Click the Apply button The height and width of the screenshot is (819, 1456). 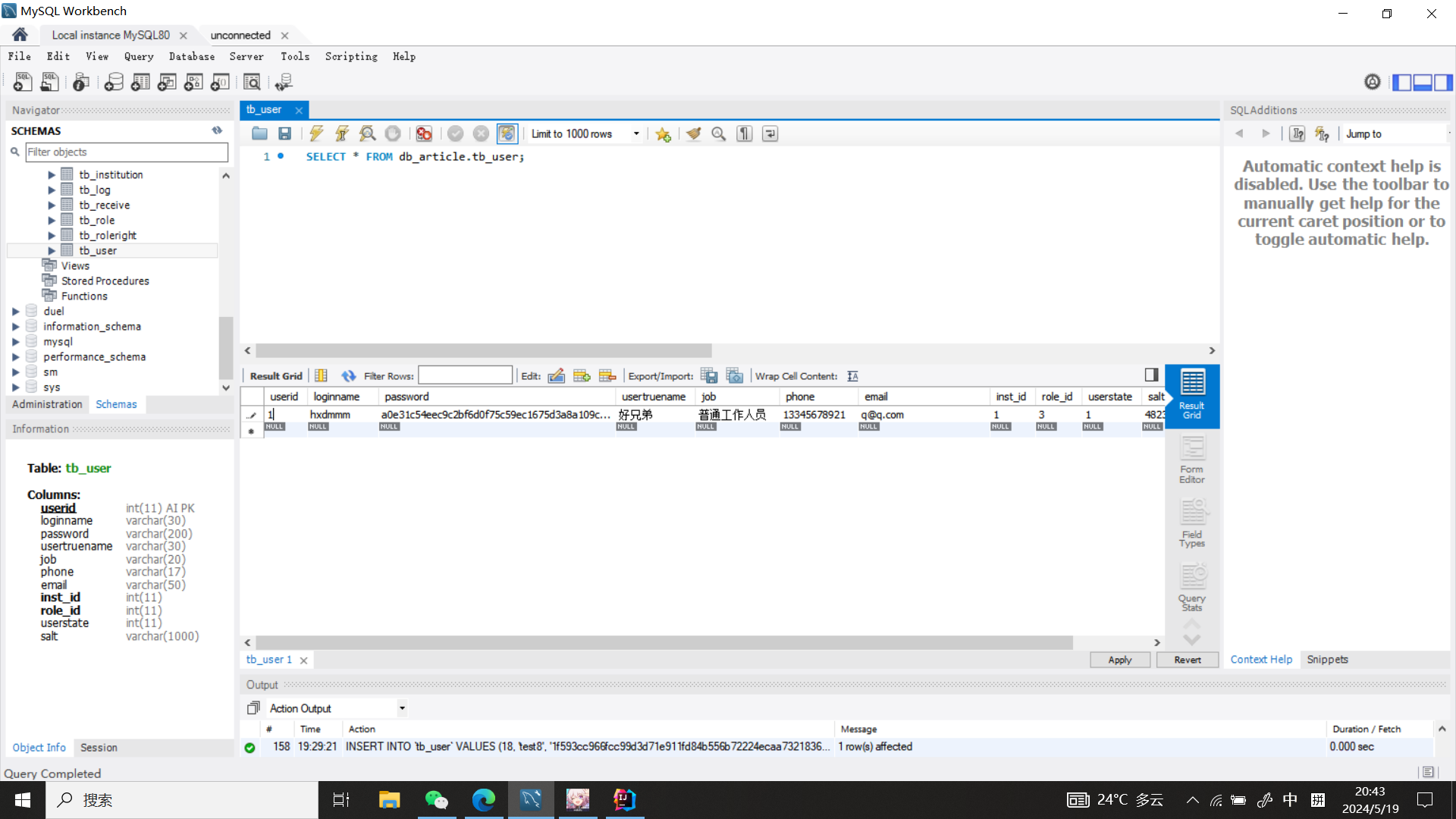coord(1119,660)
